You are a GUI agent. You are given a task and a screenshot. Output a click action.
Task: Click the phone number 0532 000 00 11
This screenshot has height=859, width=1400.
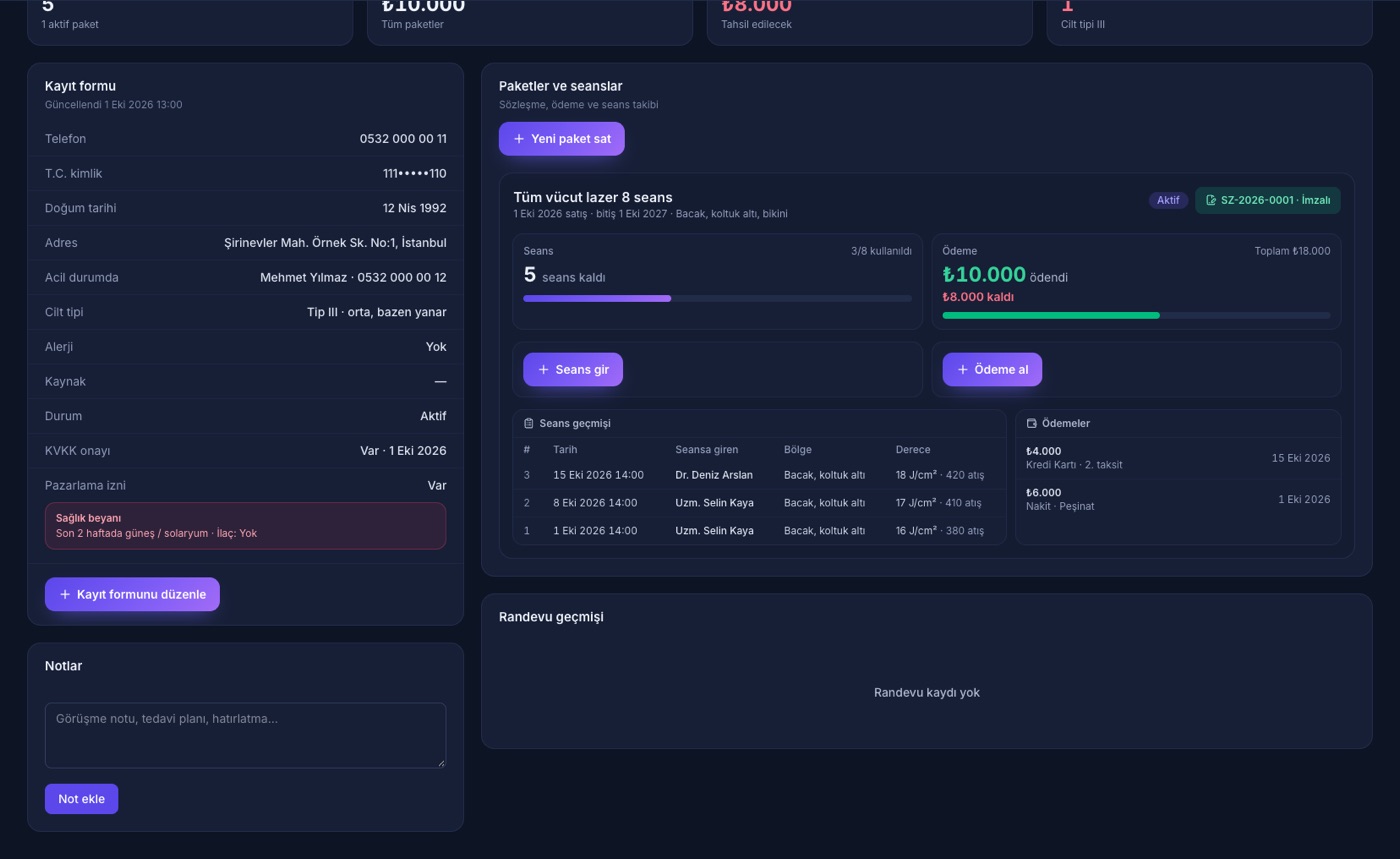pos(403,140)
